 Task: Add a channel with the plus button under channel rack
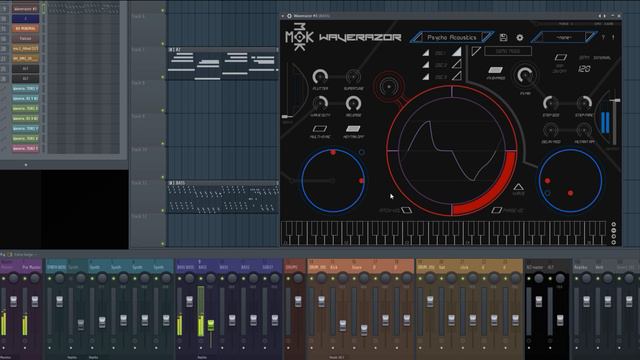tap(26, 165)
